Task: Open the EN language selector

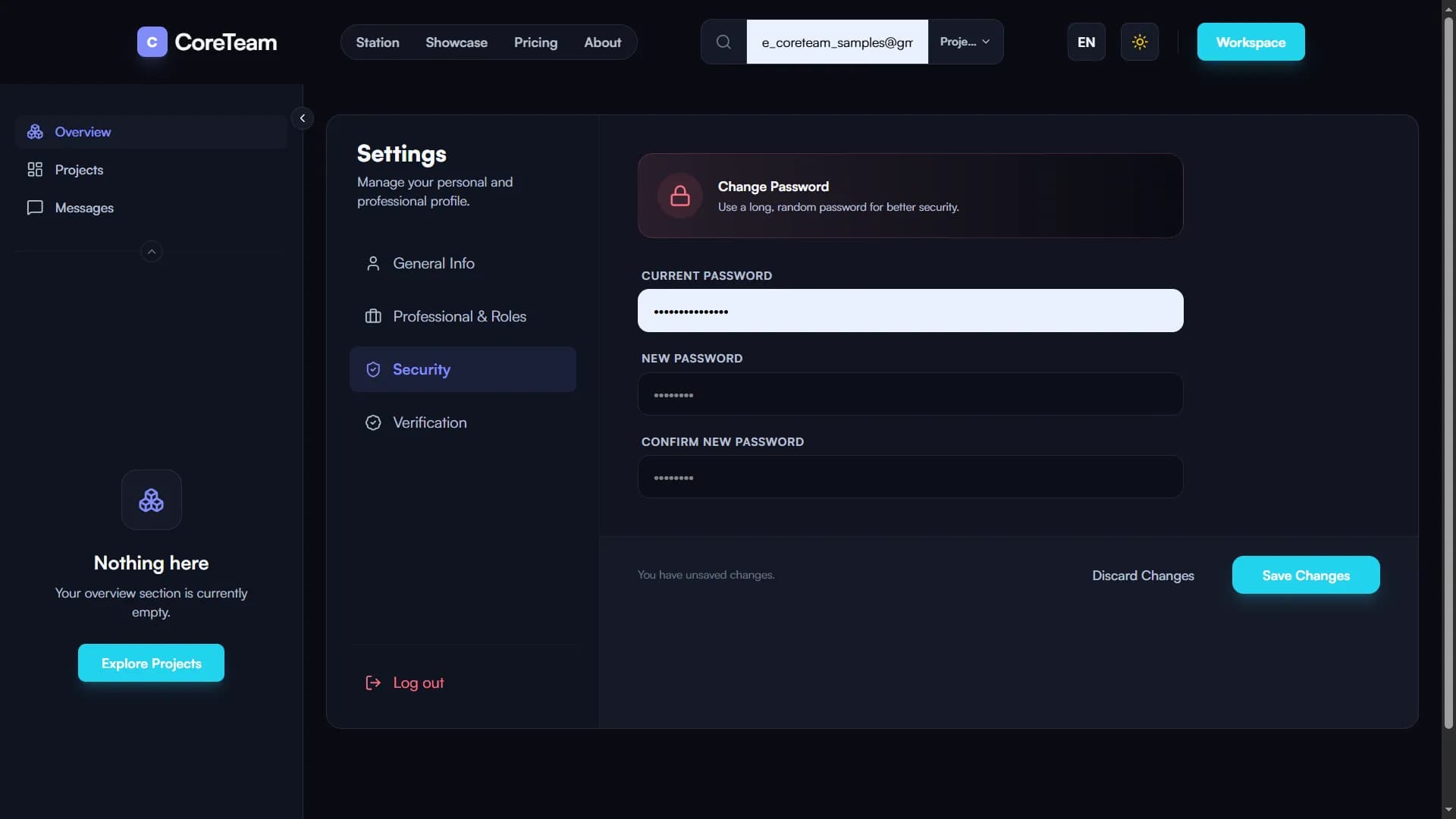Action: 1086,42
